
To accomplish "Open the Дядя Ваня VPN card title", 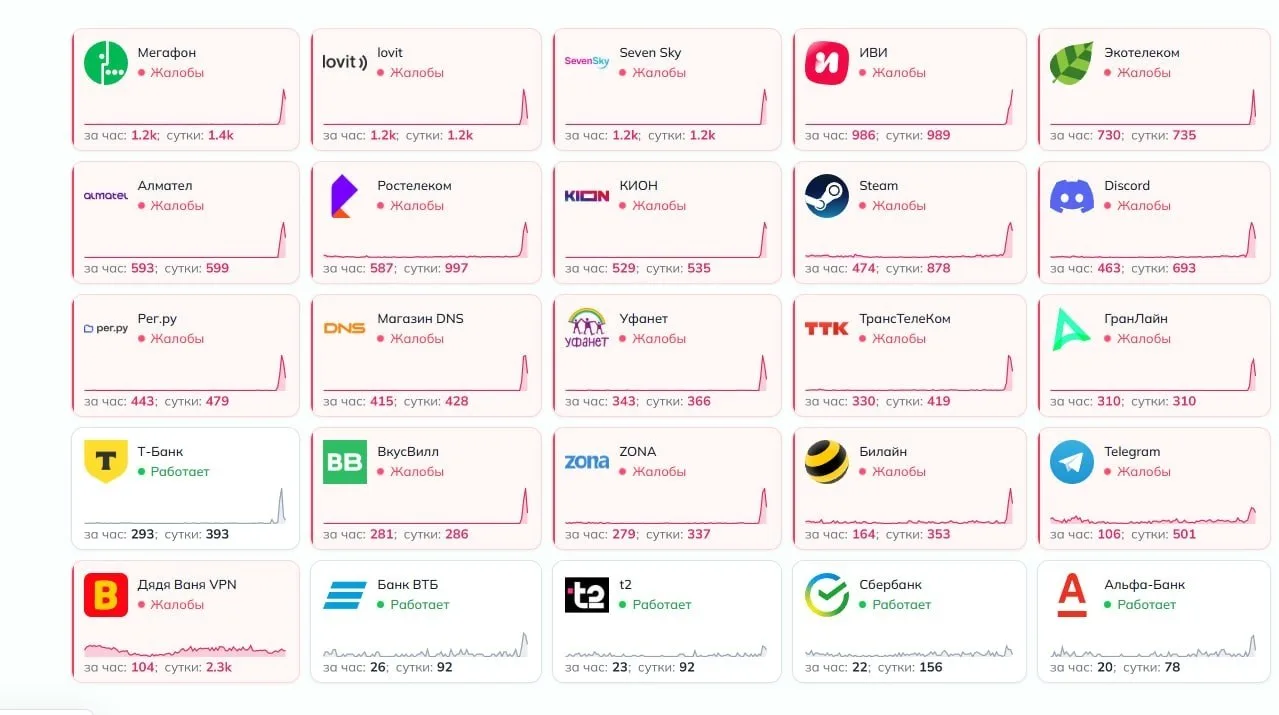I will tap(187, 584).
